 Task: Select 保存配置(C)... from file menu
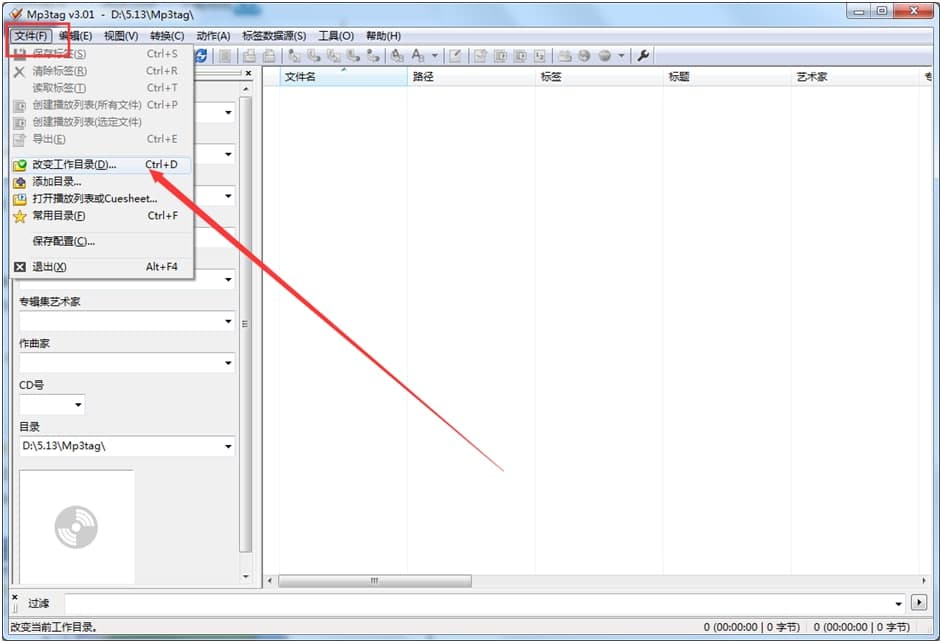coord(63,241)
